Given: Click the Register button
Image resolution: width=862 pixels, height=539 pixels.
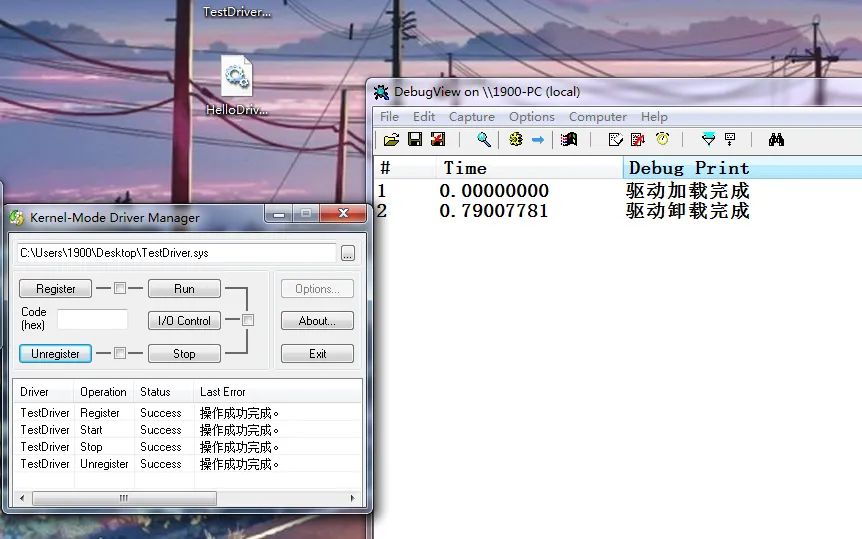Looking at the screenshot, I should click(x=56, y=289).
